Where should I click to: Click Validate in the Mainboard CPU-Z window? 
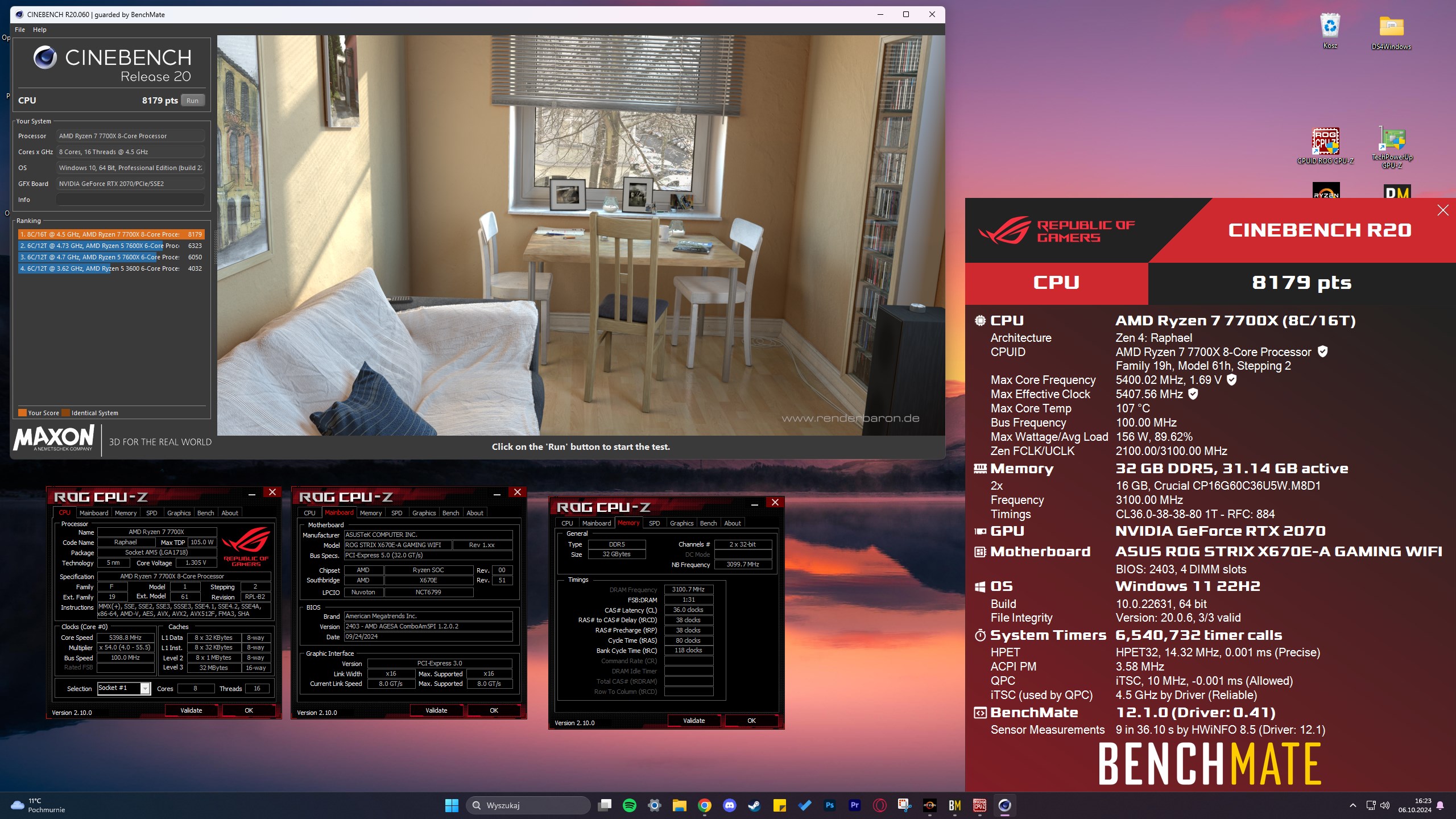point(436,710)
